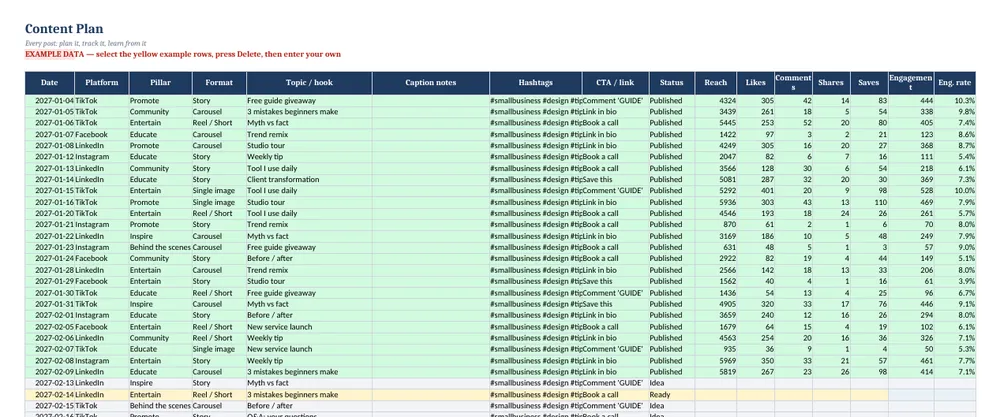The width and height of the screenshot is (1000, 417).
Task: Select 'Instagram' in the 2027-01-12 row
Action: point(102,157)
